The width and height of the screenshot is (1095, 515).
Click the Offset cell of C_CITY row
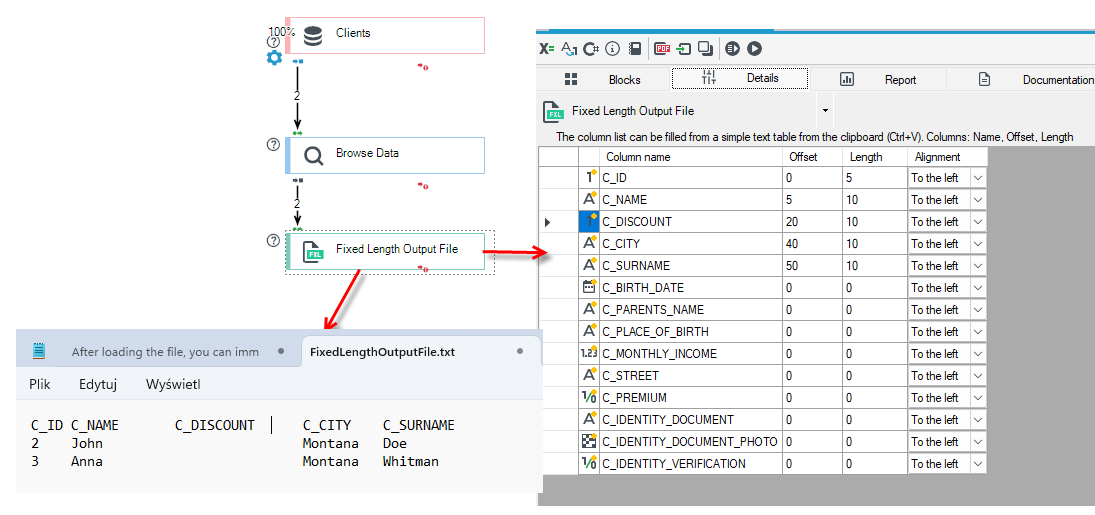coord(811,244)
